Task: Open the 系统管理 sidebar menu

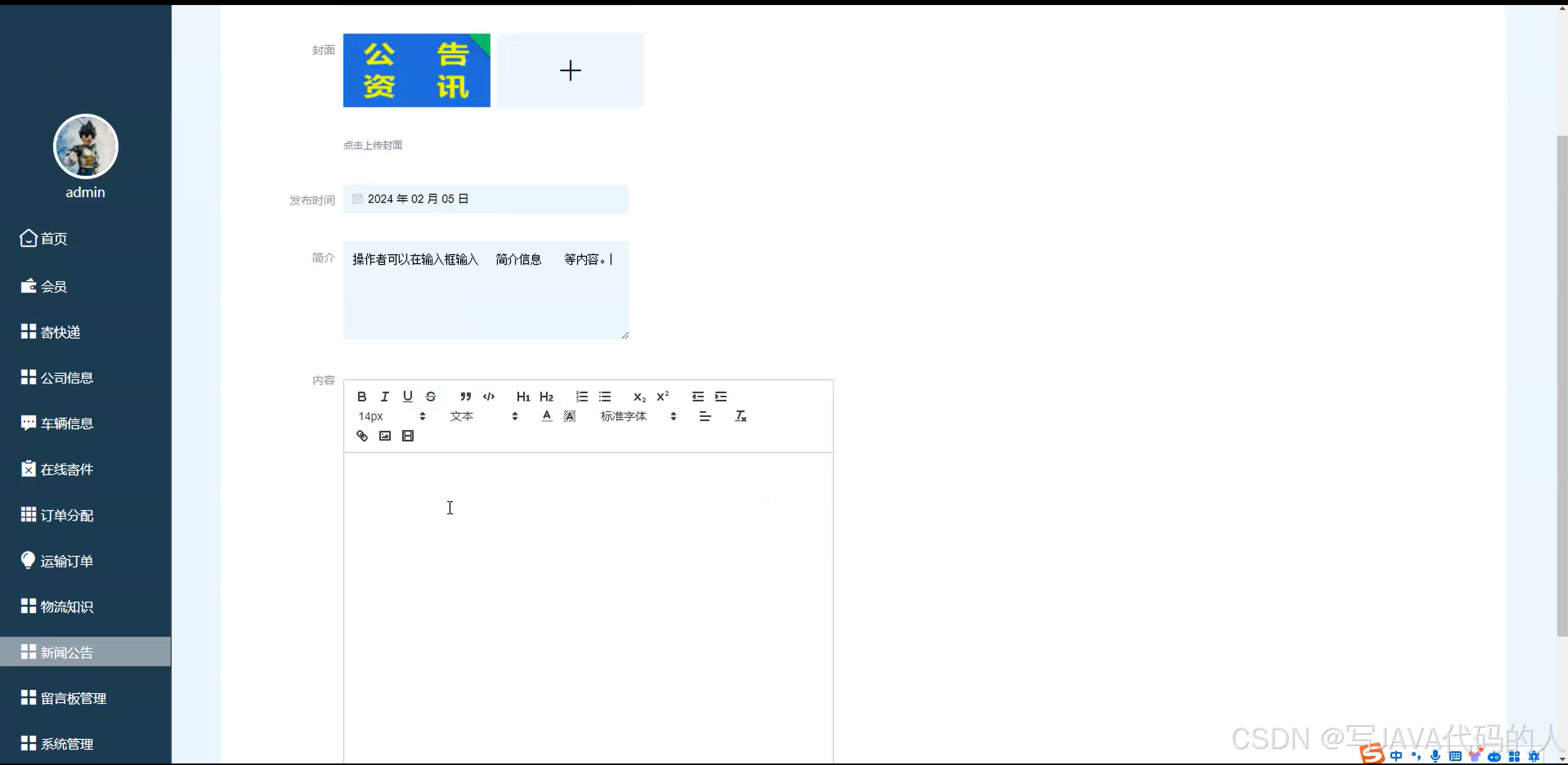Action: 67,743
